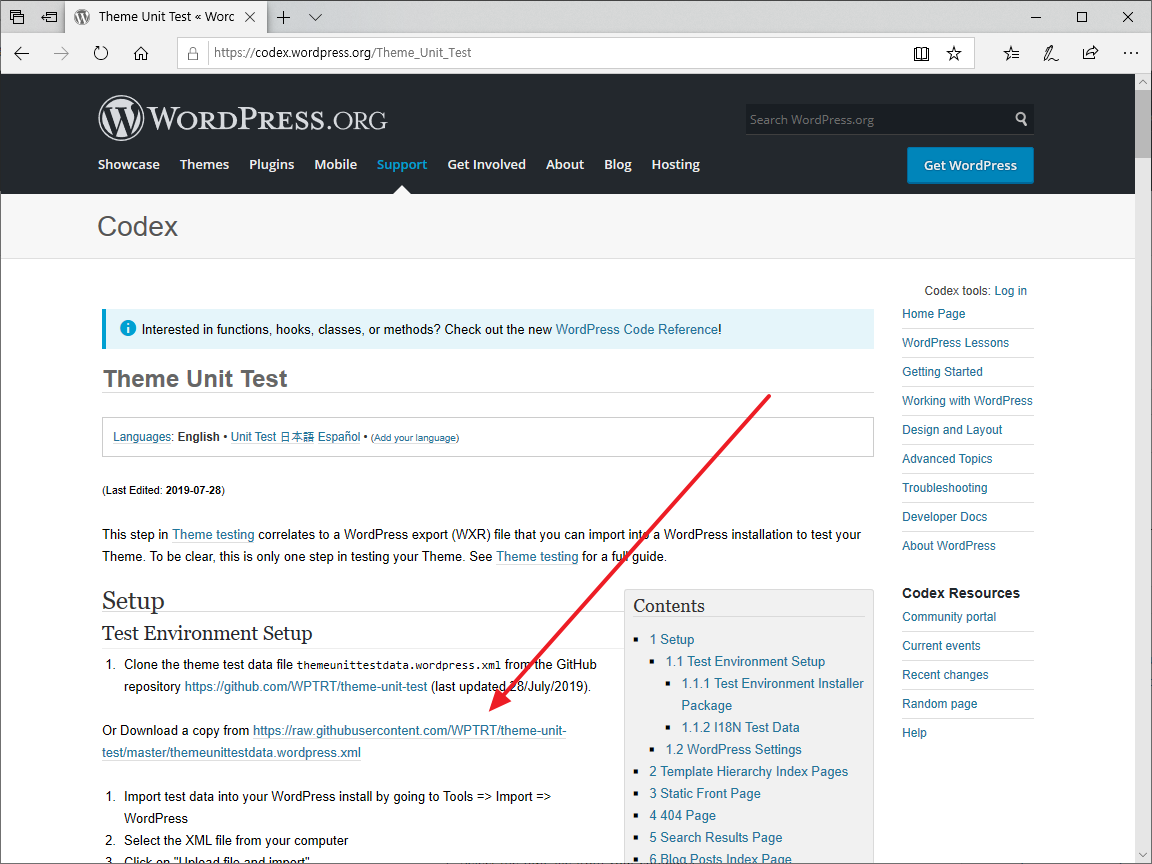Image resolution: width=1152 pixels, height=864 pixels.
Task: Open the Developer Docs sidebar link
Action: click(945, 517)
